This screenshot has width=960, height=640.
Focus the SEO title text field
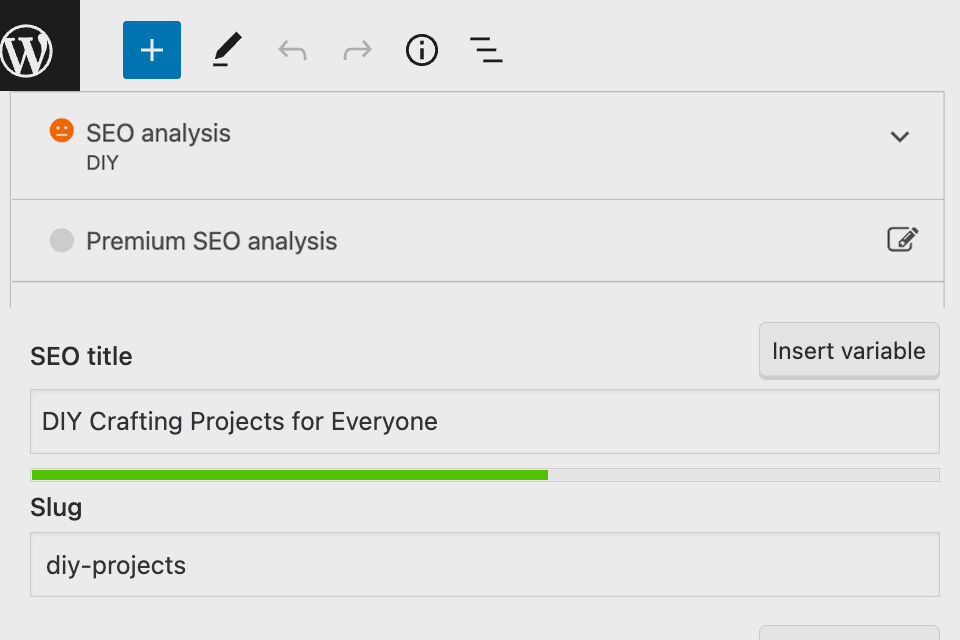coord(485,421)
